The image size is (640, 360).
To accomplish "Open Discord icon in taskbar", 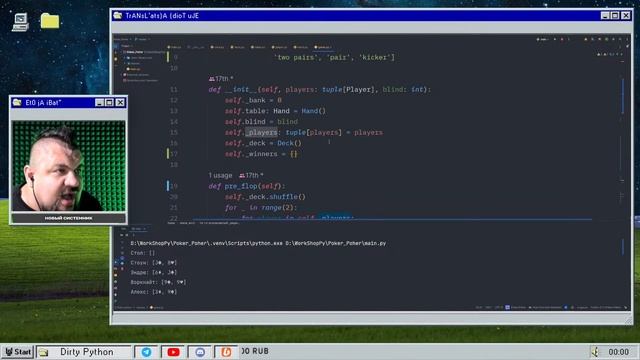I will coord(200,352).
